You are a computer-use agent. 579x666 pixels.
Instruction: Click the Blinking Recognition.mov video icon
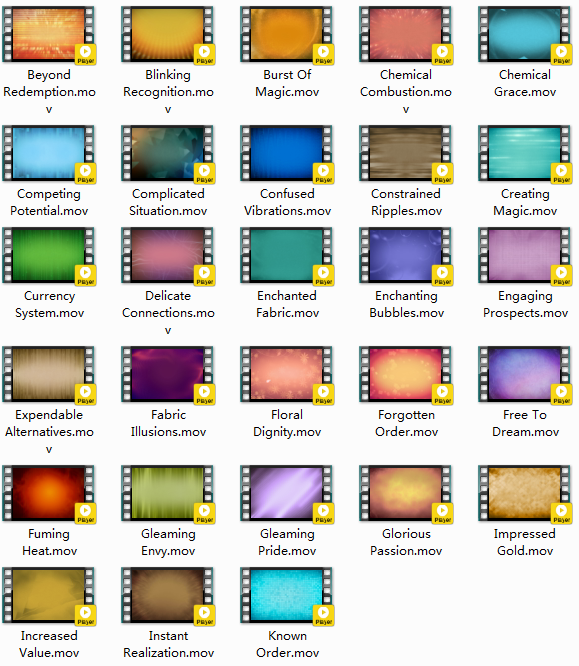[x=168, y=35]
